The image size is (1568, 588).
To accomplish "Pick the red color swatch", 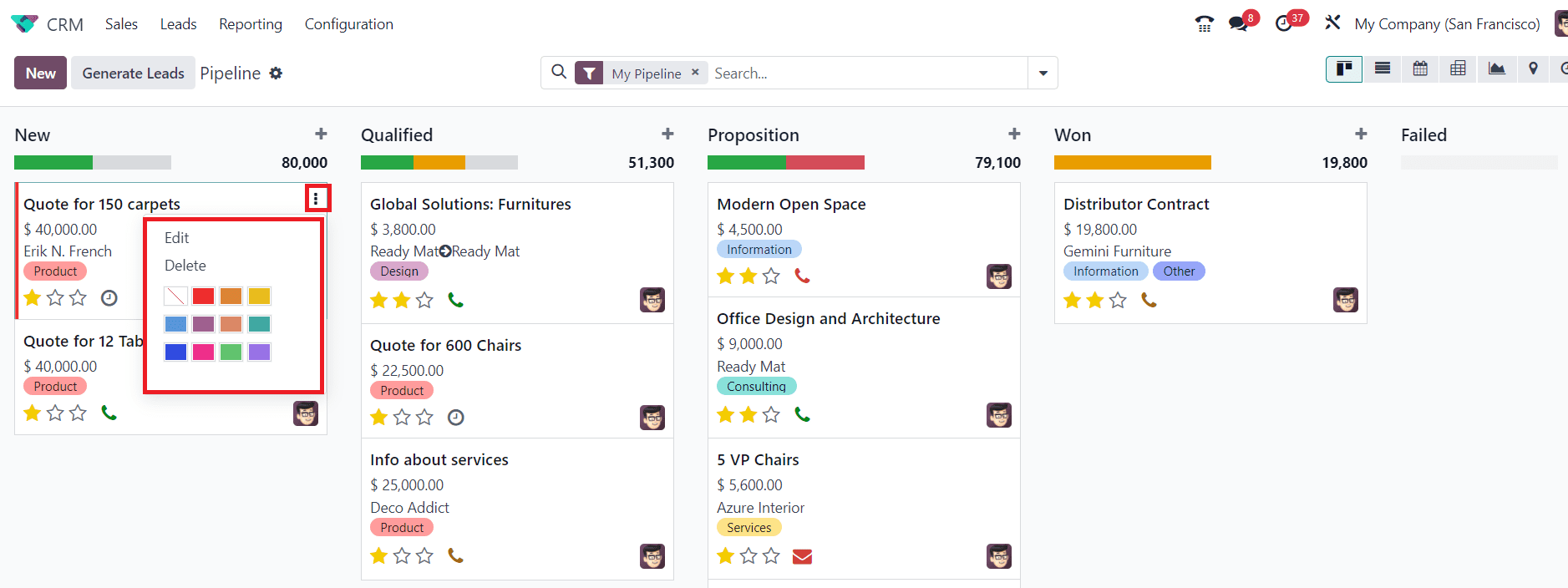I will 203,296.
